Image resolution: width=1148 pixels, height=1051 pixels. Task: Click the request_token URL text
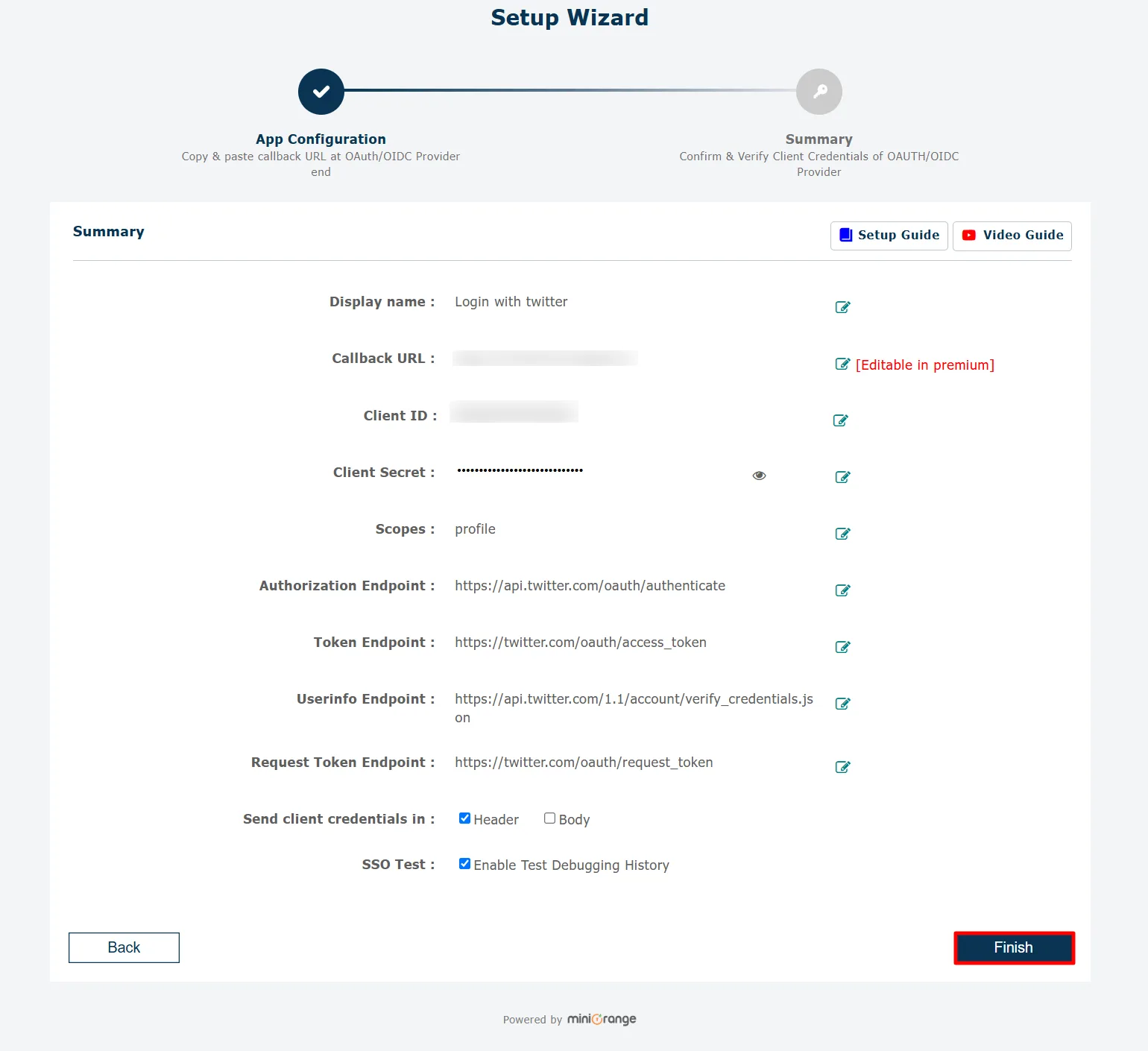click(584, 763)
